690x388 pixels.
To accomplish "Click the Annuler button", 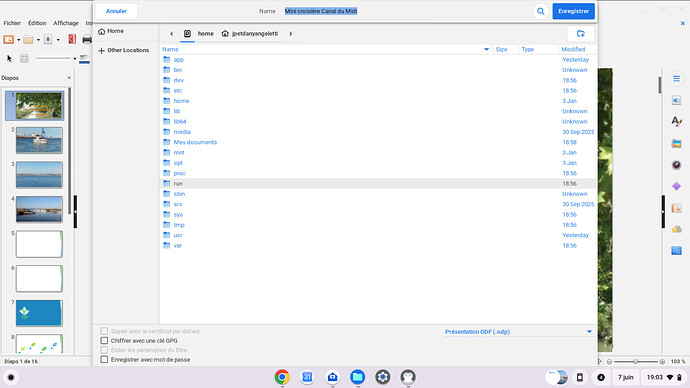I will point(116,11).
